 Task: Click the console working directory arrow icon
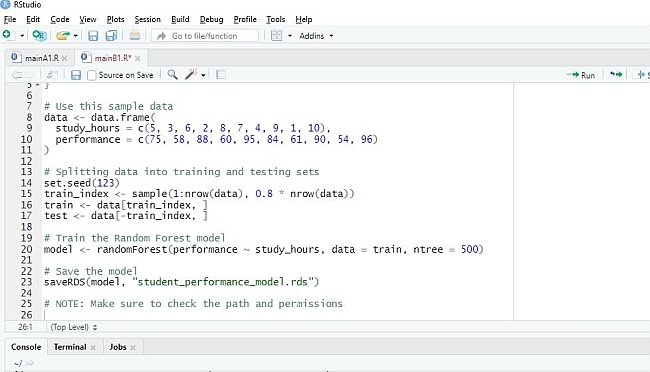(29, 363)
